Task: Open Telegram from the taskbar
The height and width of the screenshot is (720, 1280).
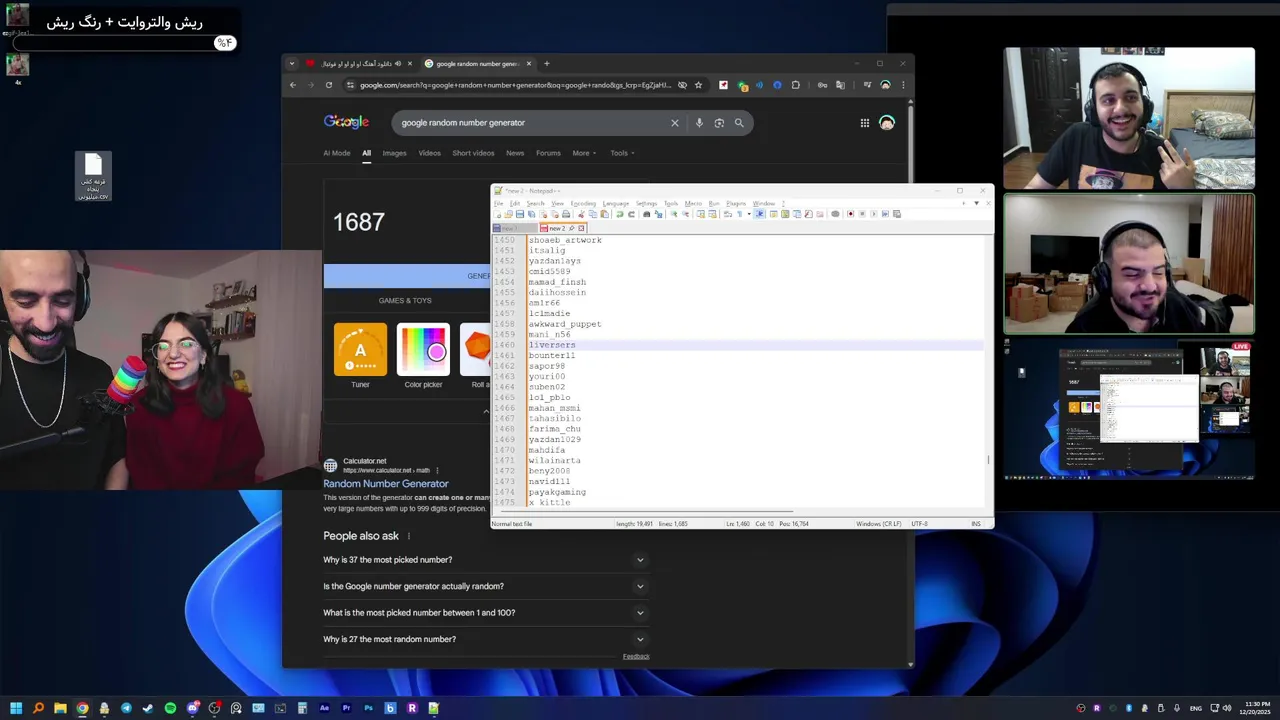Action: pos(126,708)
